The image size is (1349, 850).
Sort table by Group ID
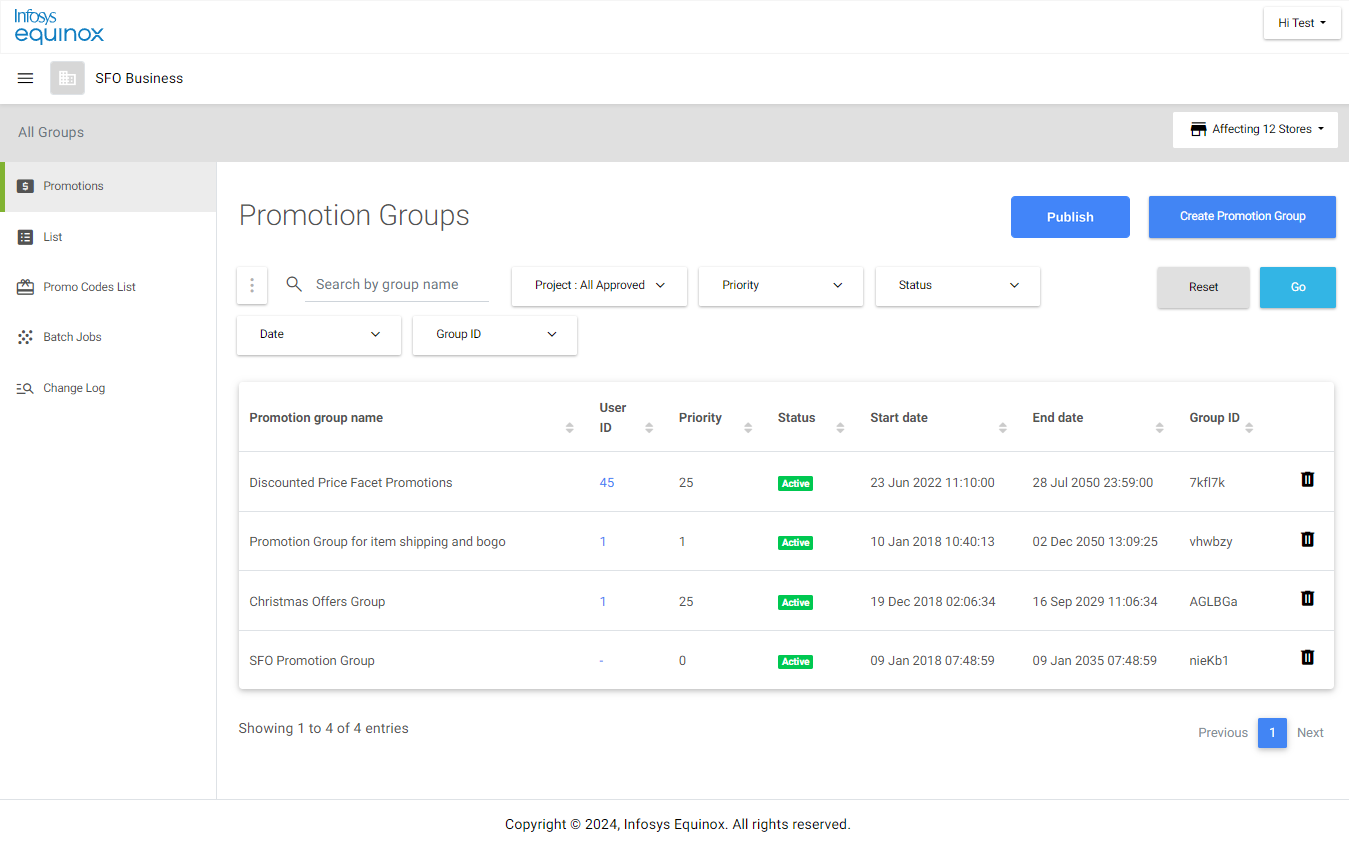click(1249, 427)
